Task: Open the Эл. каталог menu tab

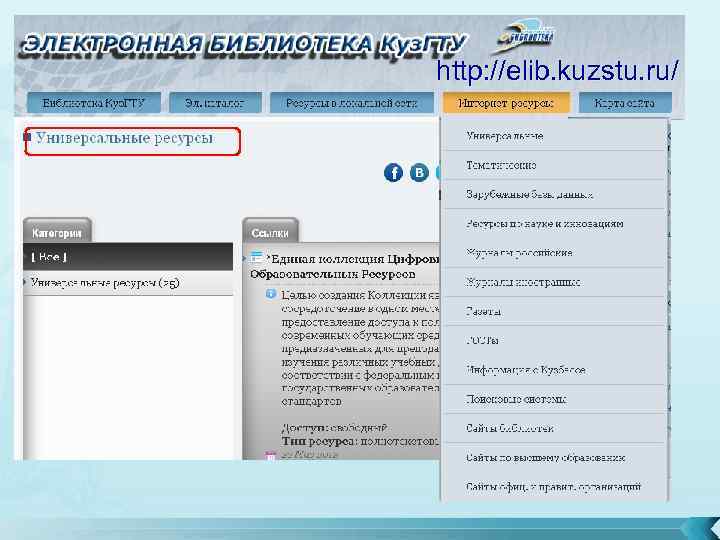Action: point(215,103)
